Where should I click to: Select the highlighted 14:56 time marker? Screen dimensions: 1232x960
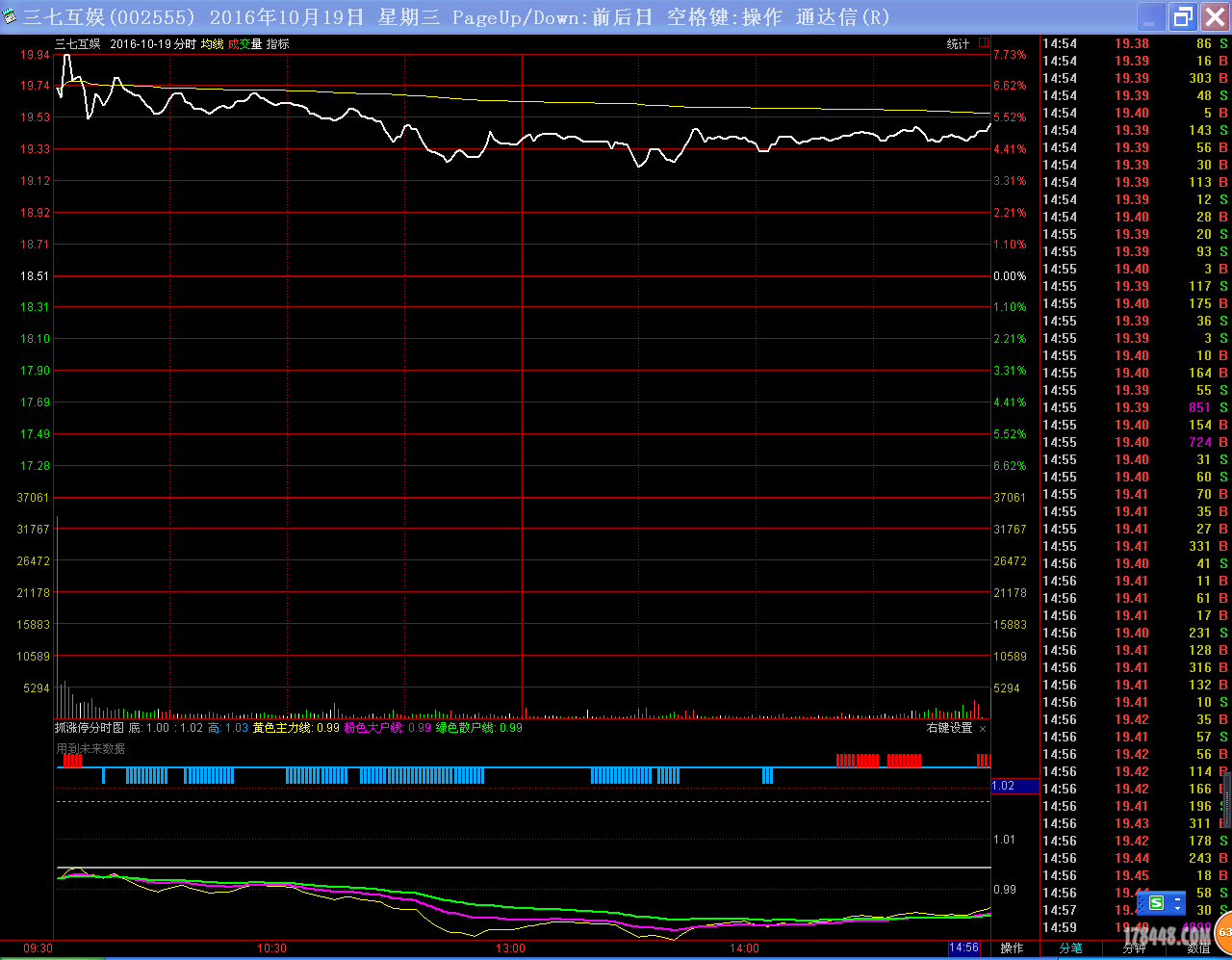pos(963,948)
